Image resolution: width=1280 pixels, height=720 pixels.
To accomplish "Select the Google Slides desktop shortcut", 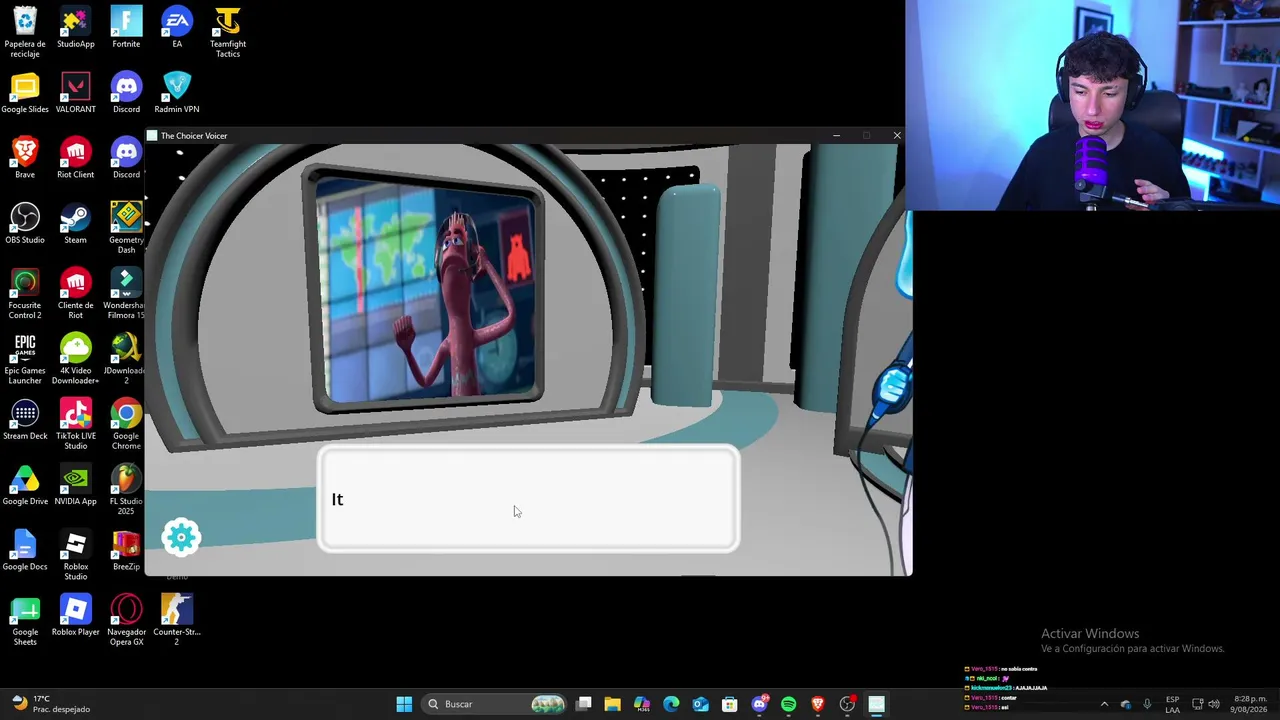I will tap(25, 93).
